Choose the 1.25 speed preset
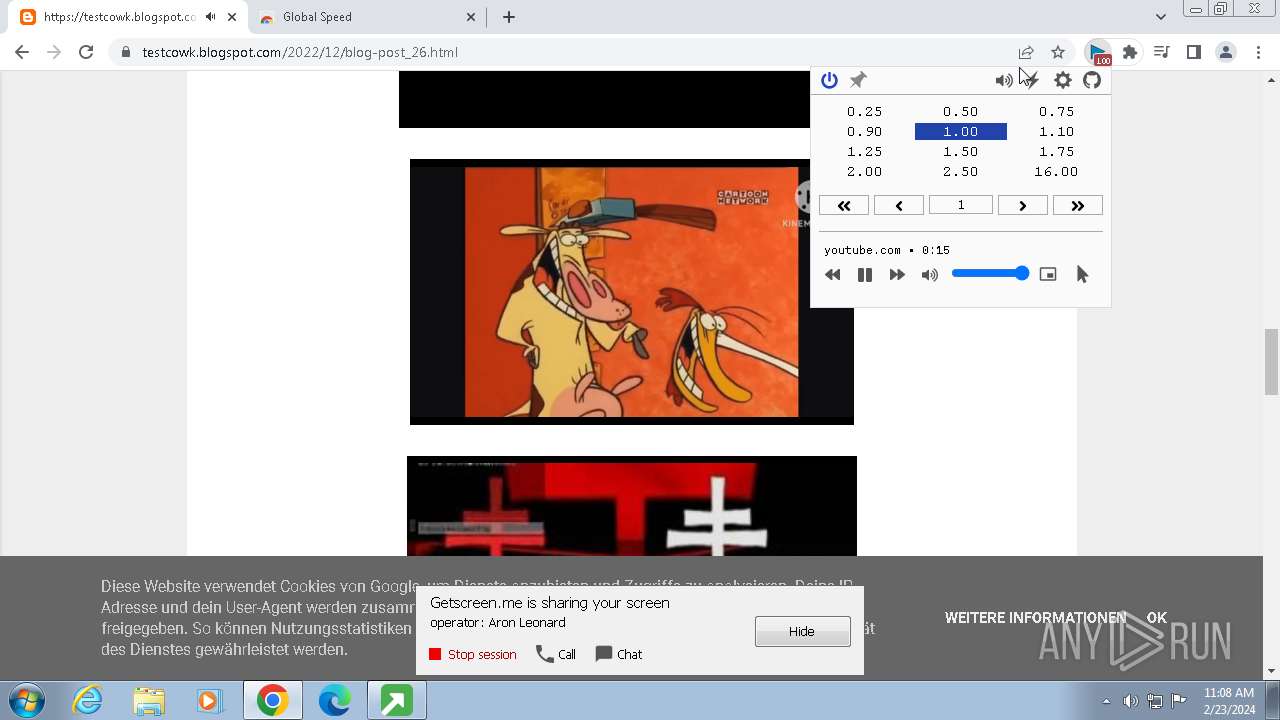Viewport: 1280px width, 720px height. point(865,151)
